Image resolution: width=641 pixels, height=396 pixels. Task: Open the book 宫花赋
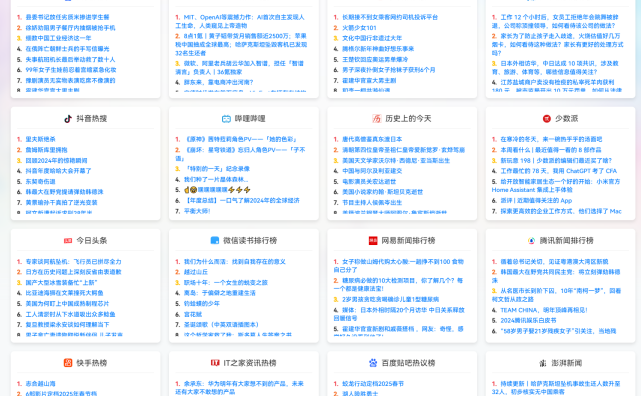193,314
